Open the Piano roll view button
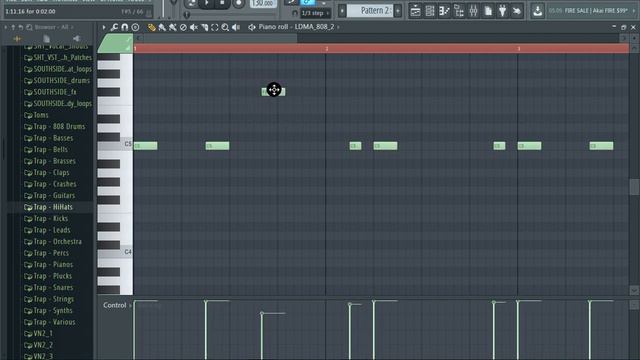640x360 pixels. 444,11
